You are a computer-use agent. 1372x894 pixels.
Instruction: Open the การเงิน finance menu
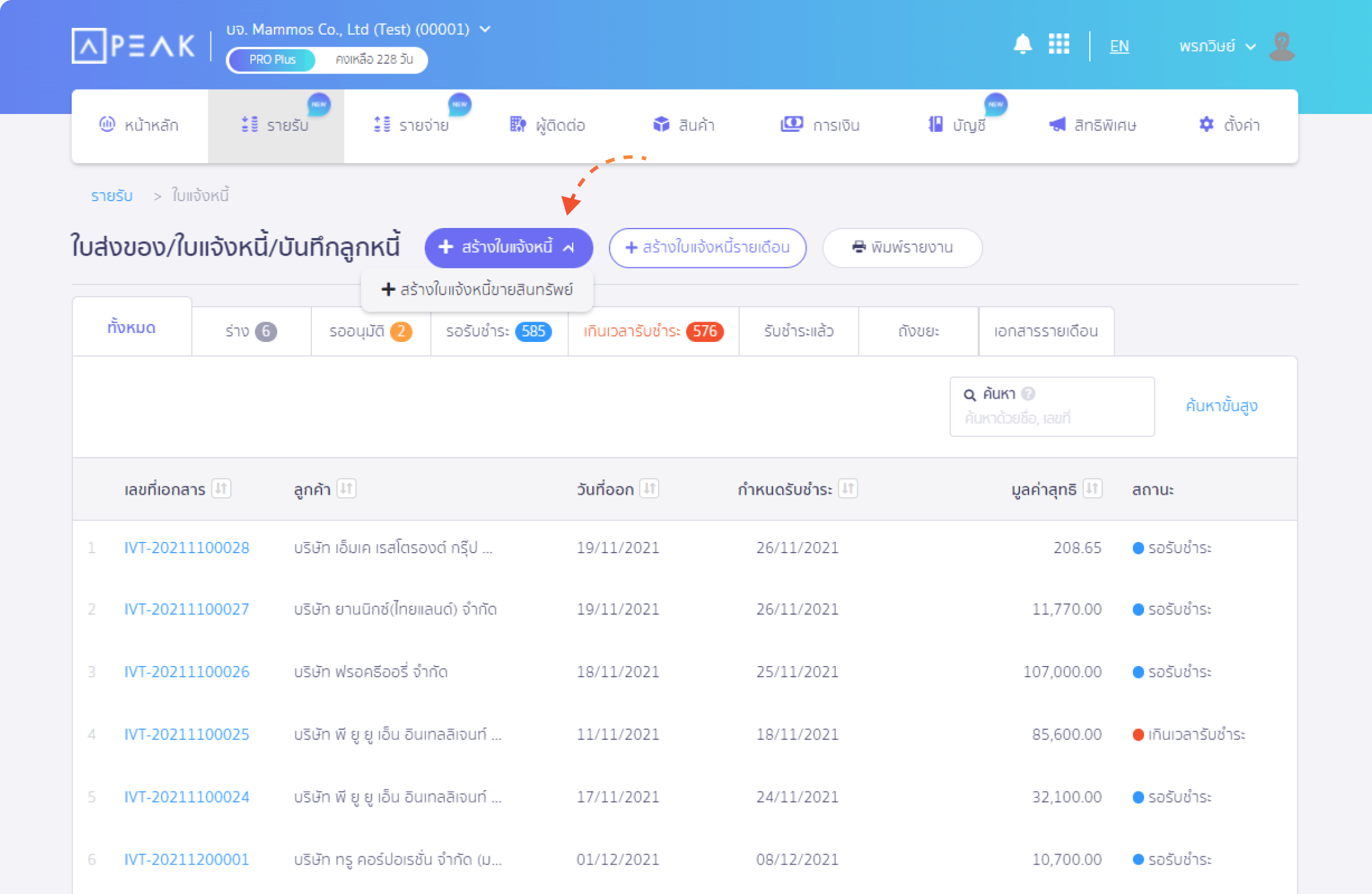820,125
